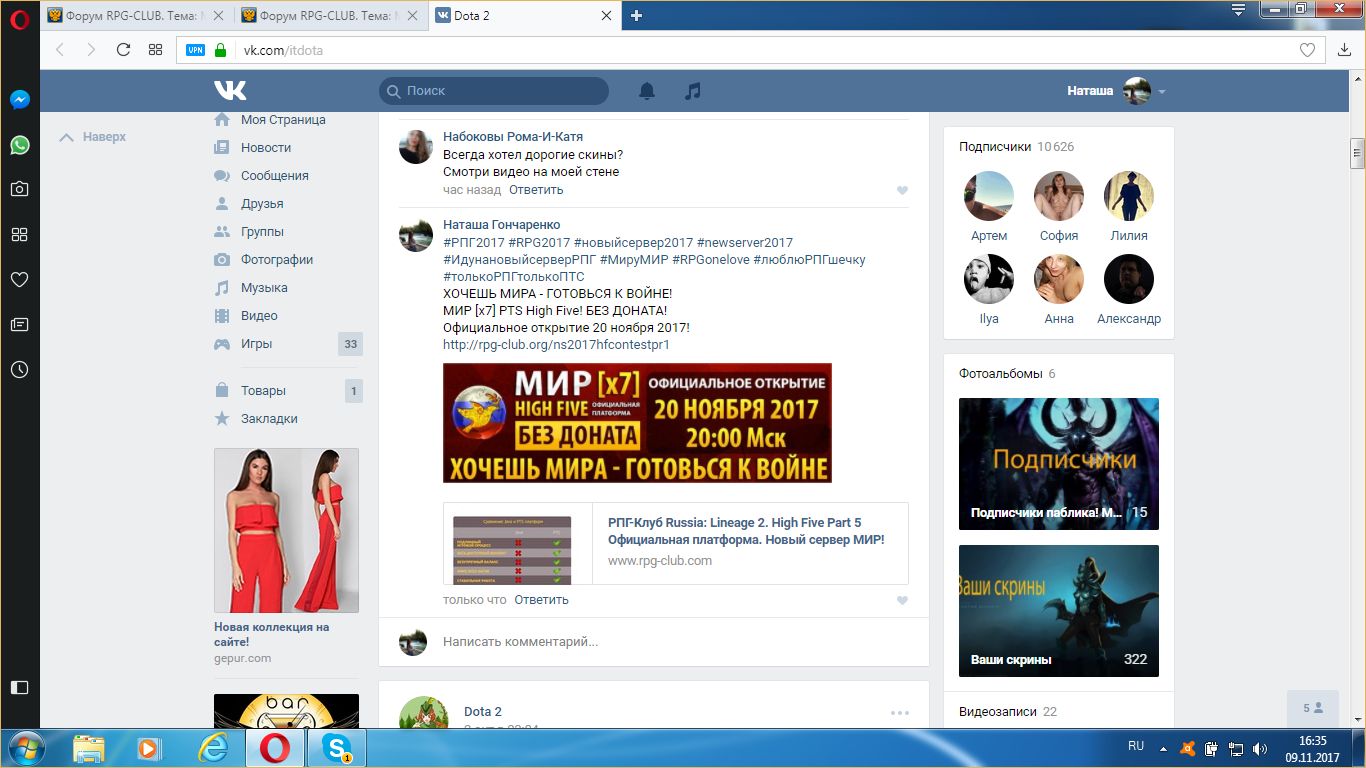Click the VK logo in the header
The image size is (1366, 768).
[230, 91]
